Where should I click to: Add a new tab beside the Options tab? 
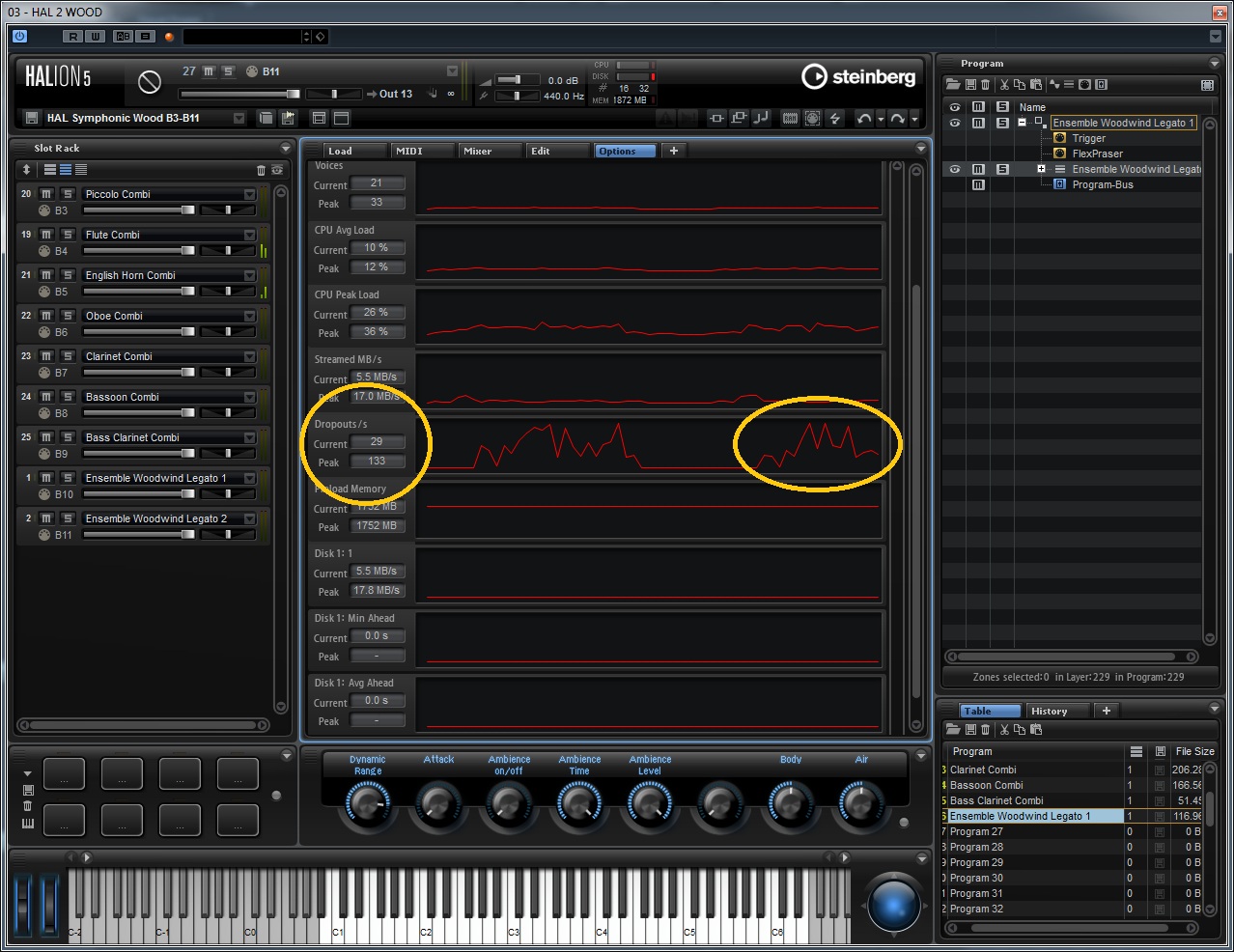[x=674, y=151]
